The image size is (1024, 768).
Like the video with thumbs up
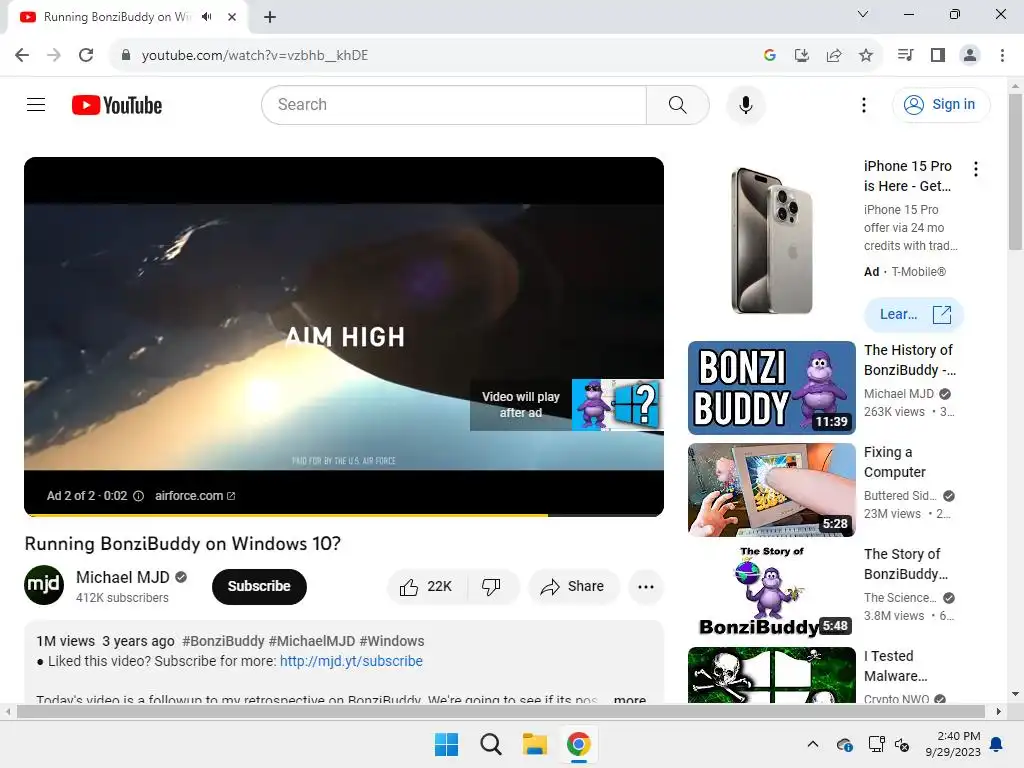[427, 586]
